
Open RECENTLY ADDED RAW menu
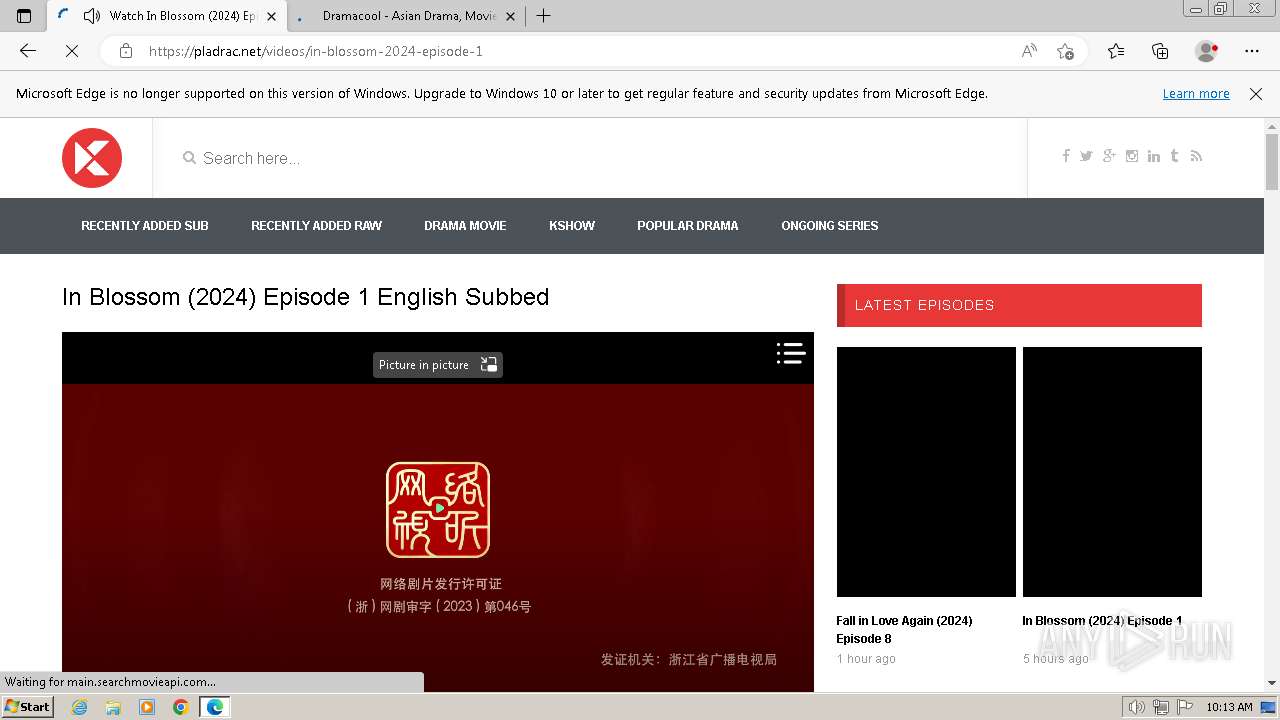pos(316,226)
